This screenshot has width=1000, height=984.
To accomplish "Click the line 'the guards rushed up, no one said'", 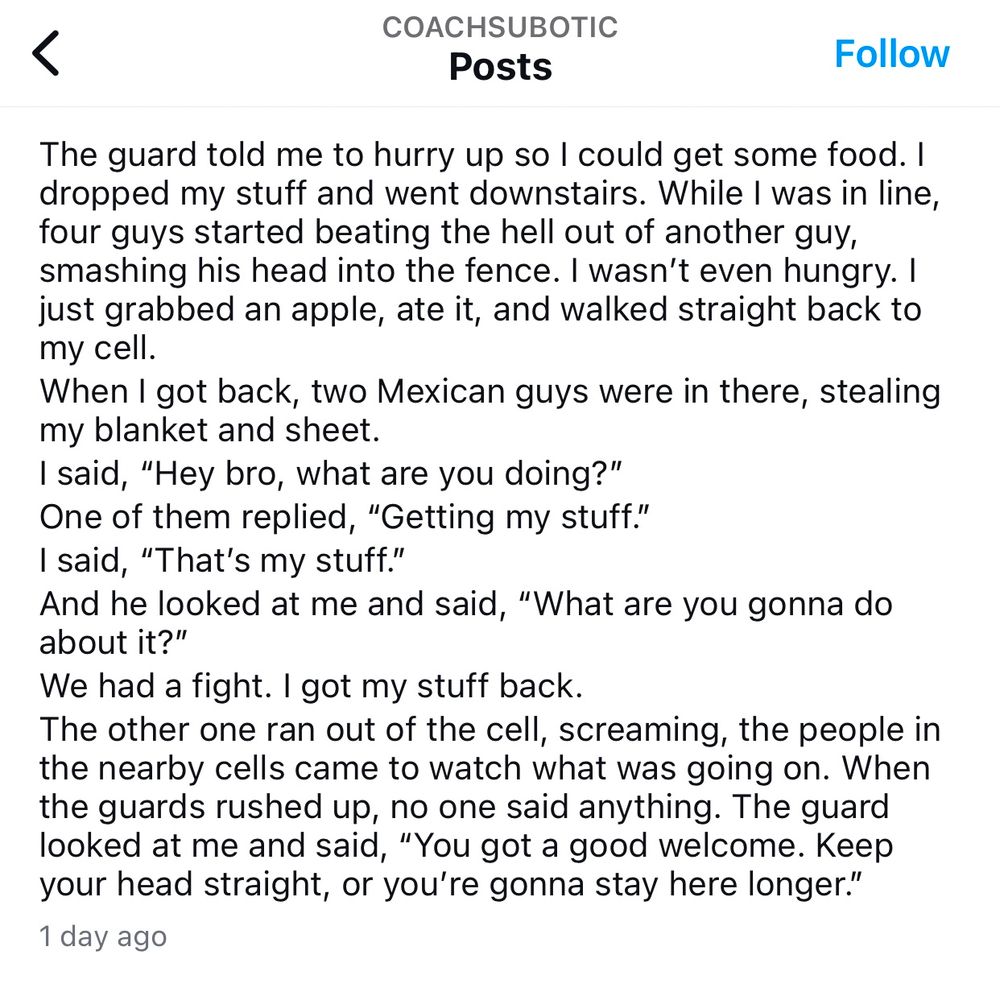I will pyautogui.click(x=464, y=807).
